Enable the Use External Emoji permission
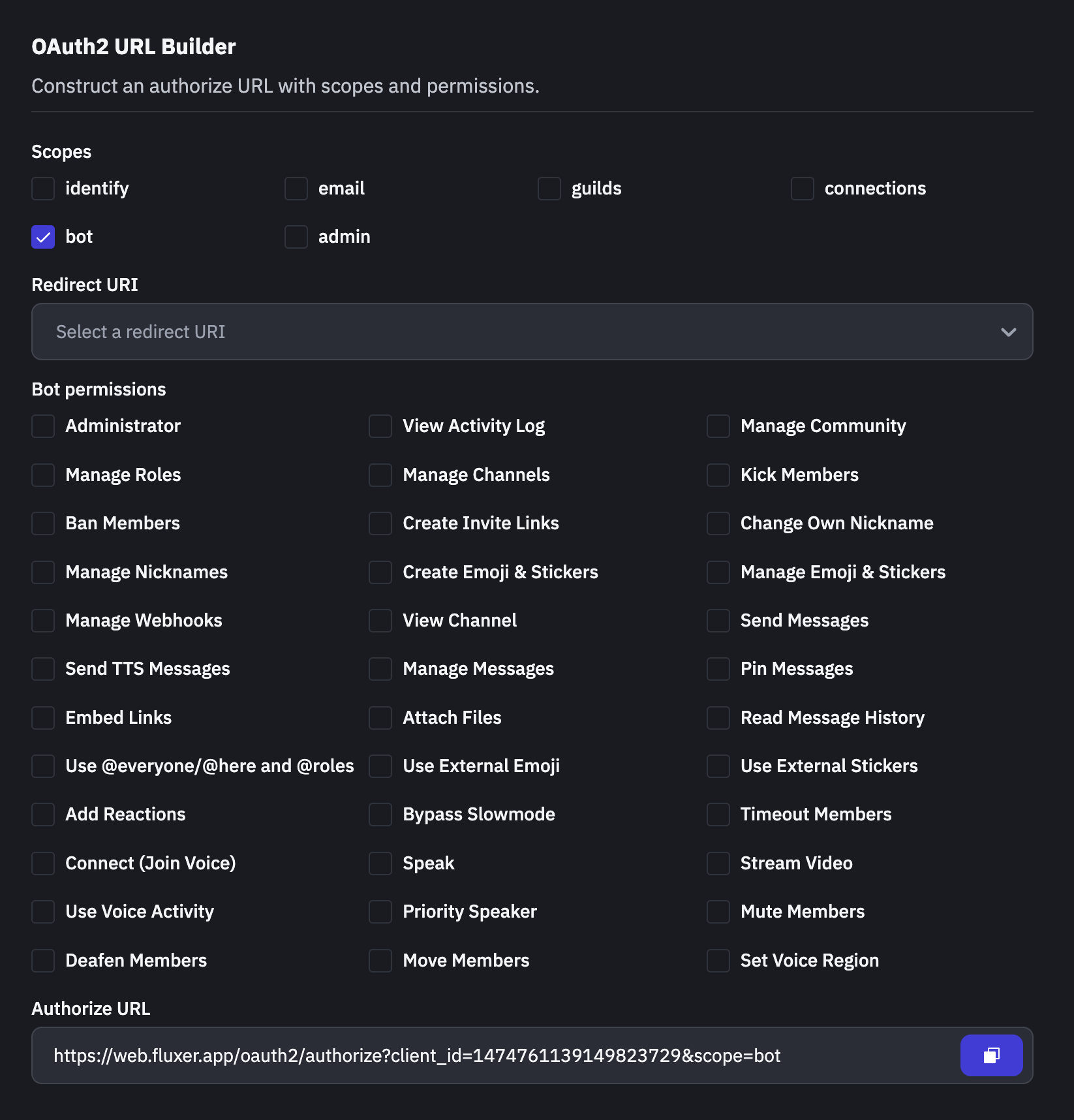Viewport: 1074px width, 1120px height. pyautogui.click(x=380, y=766)
